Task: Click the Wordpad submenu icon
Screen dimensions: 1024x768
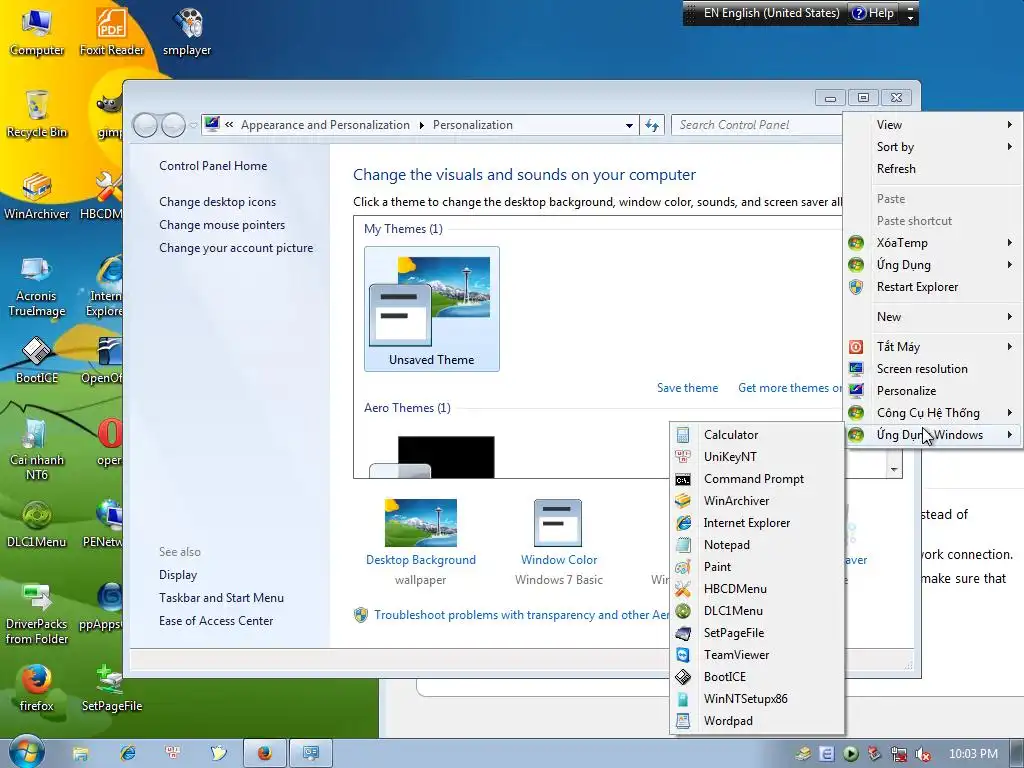Action: tap(683, 721)
